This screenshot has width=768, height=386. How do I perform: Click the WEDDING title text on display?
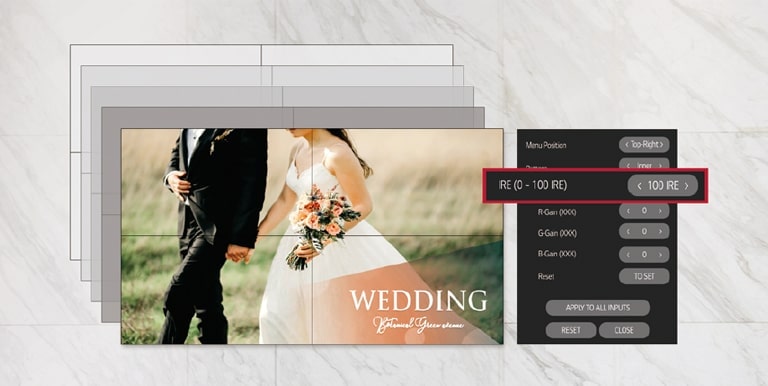click(418, 300)
